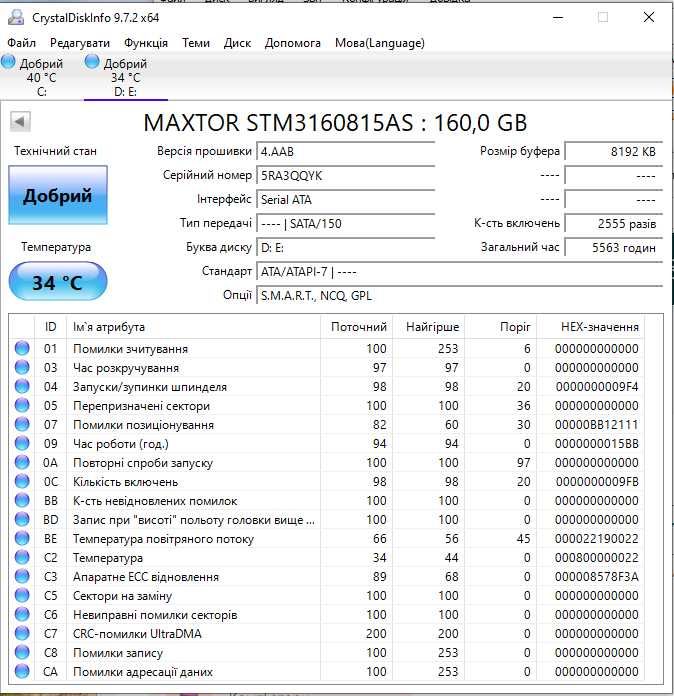Click the serial number field 5RA3QQYK
Screen dimensions: 674x696
[x=345, y=175]
